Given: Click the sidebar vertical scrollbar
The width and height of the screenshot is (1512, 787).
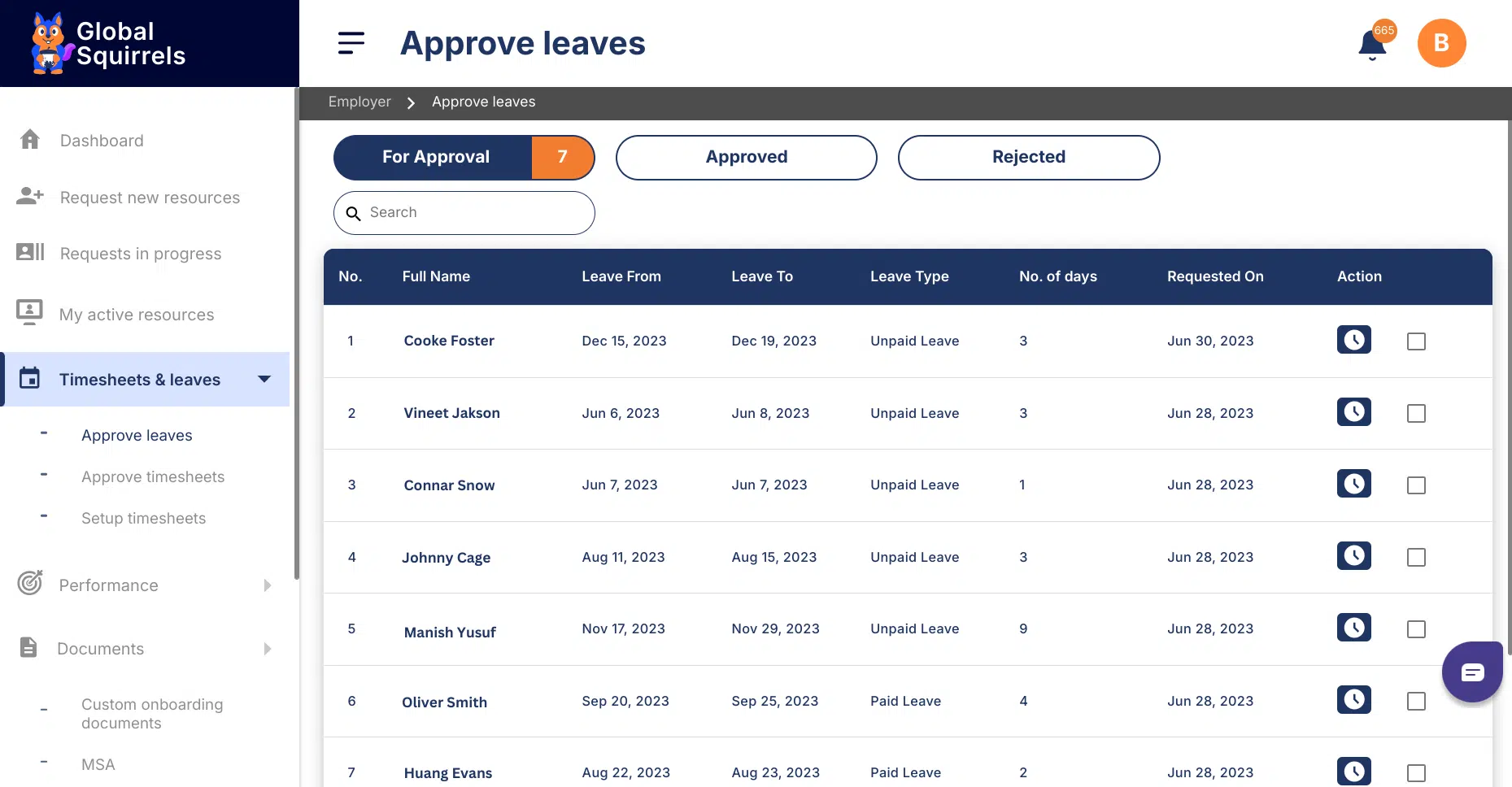Looking at the screenshot, I should pyautogui.click(x=296, y=325).
